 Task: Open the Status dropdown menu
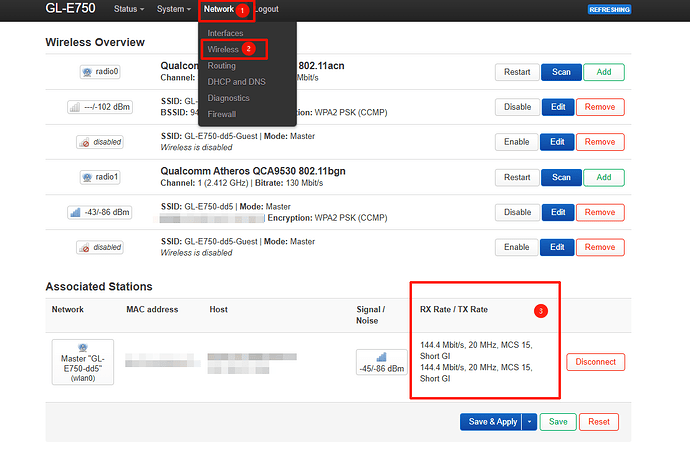(127, 9)
